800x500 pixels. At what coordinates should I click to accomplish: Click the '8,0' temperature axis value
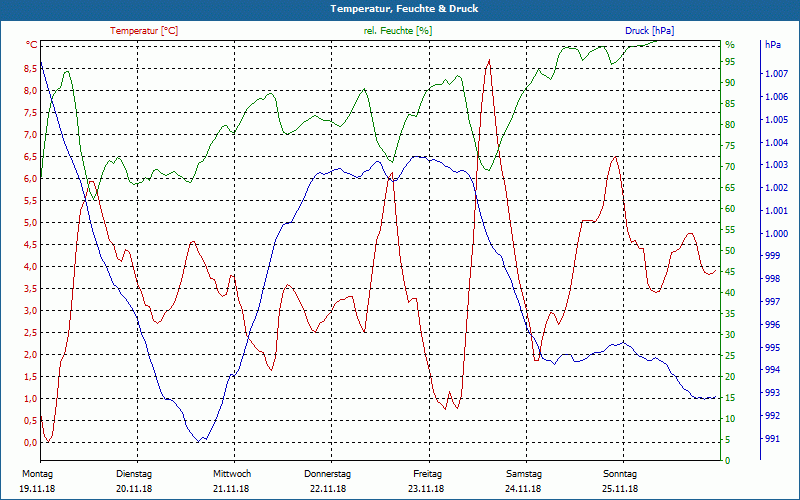pos(30,91)
